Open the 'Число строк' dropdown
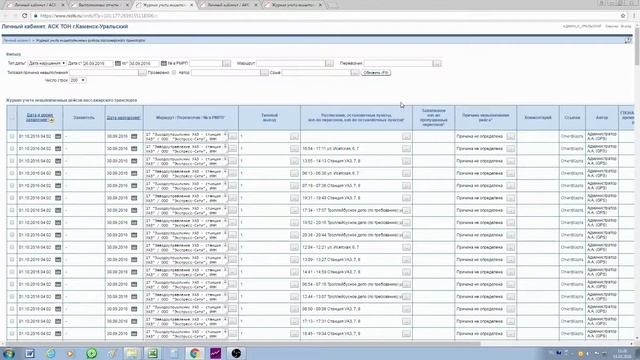This screenshot has width=640, height=360. pyautogui.click(x=77, y=80)
